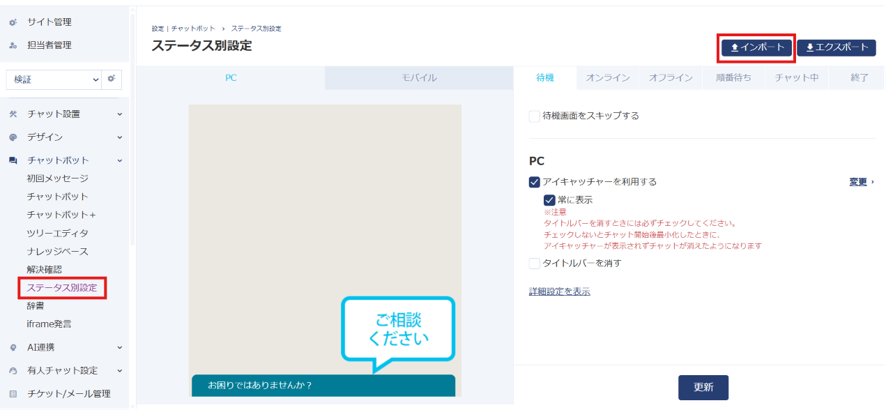886x410 pixels.
Task: Uncheck アイキャッチャーを利用する checkbox
Action: [534, 182]
